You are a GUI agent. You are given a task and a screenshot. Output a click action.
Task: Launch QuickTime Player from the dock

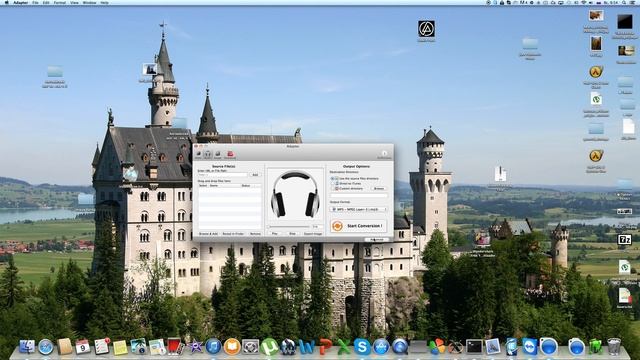pyautogui.click(x=400, y=347)
